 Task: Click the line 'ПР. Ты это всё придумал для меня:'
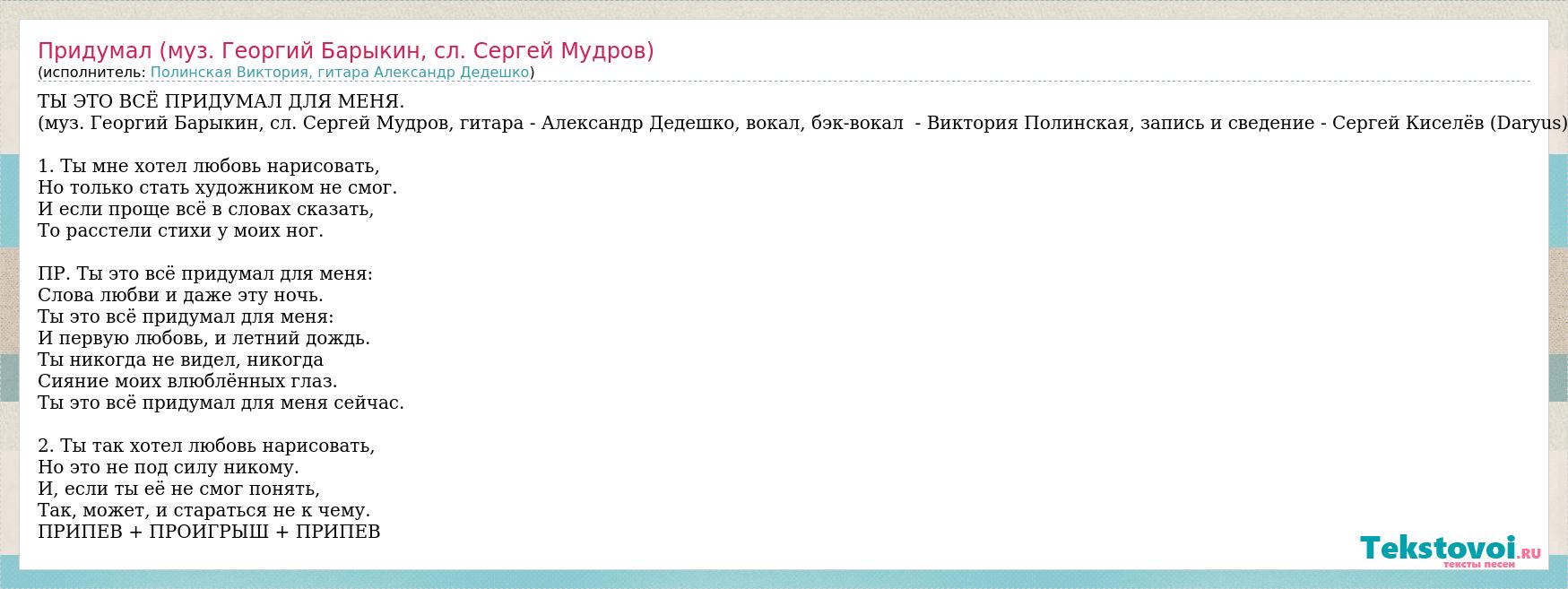(x=205, y=273)
